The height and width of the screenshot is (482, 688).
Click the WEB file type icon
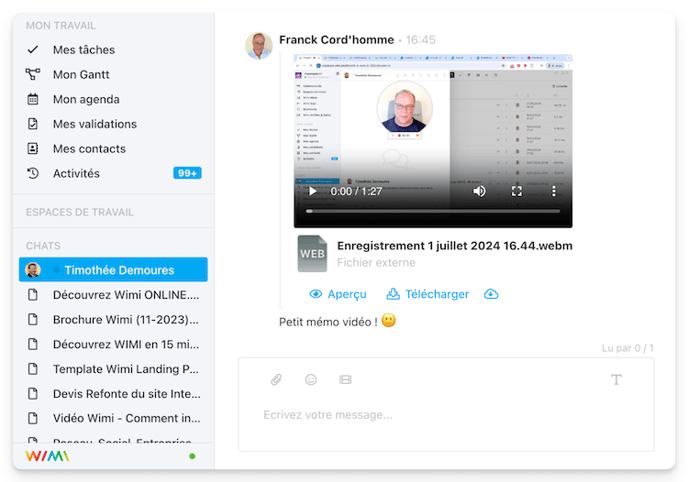pyautogui.click(x=312, y=254)
